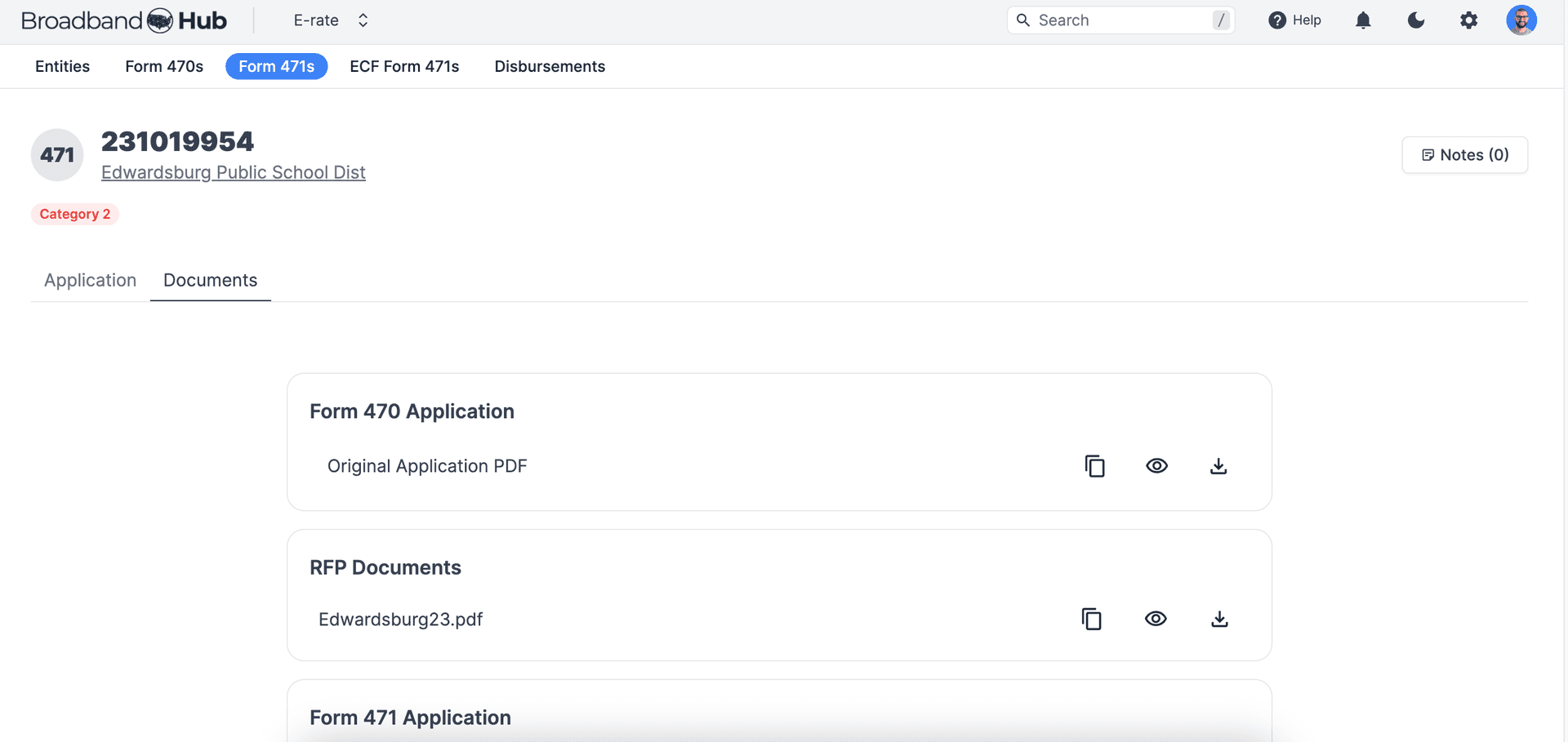Preview the Original Application PDF
Viewport: 1568px width, 742px height.
(x=1156, y=465)
